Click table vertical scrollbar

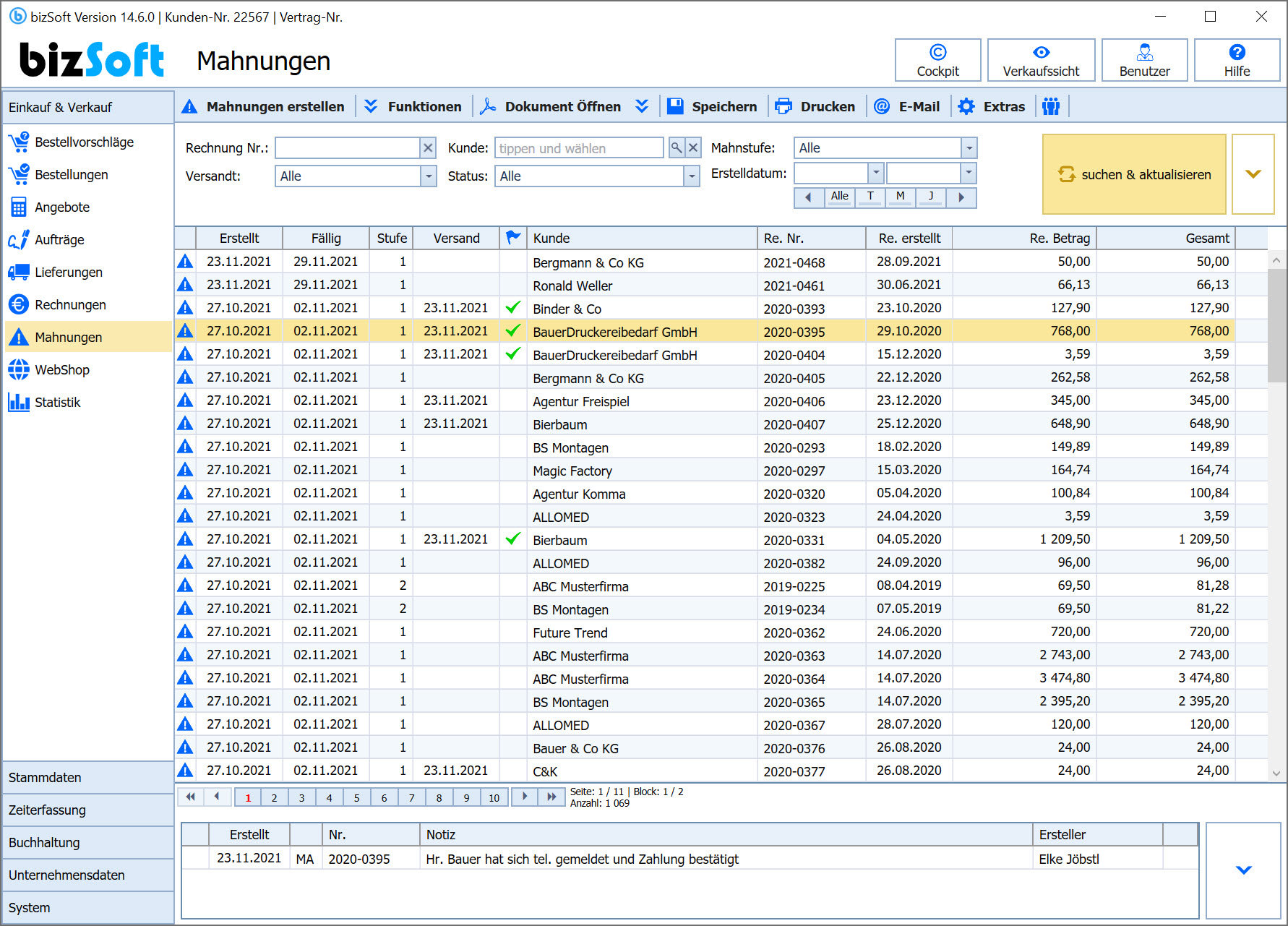(x=1277, y=325)
